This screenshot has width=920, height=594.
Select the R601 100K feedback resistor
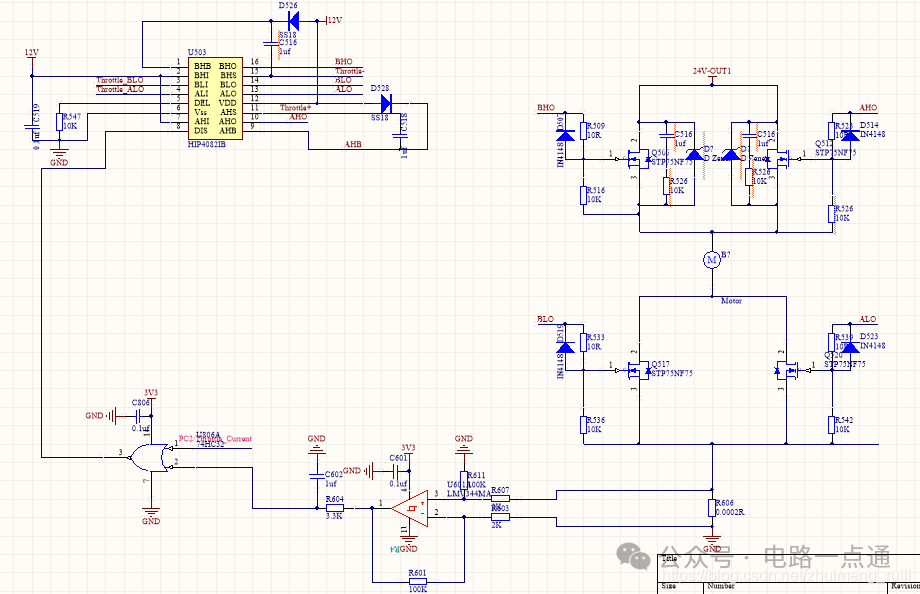click(x=418, y=582)
